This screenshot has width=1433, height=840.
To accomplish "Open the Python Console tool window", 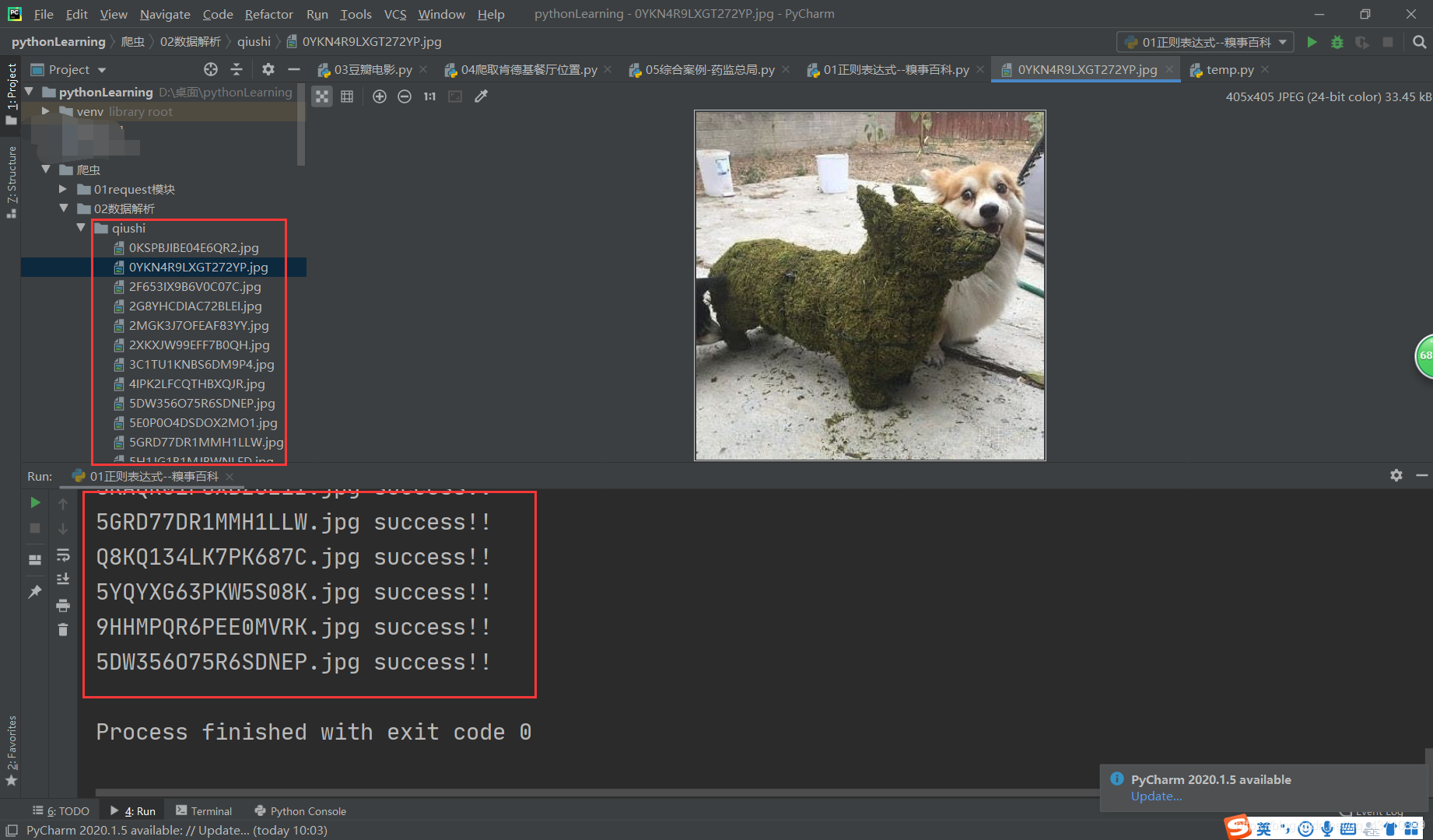I will click(300, 810).
